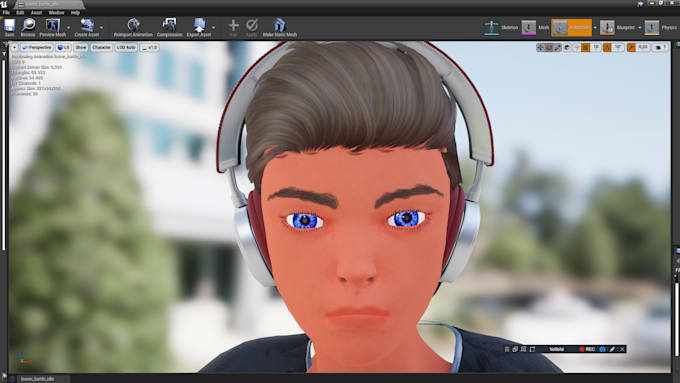Viewport: 680px width, 383px height.
Task: Click the list icon in recorder overlay
Action: tap(507, 349)
